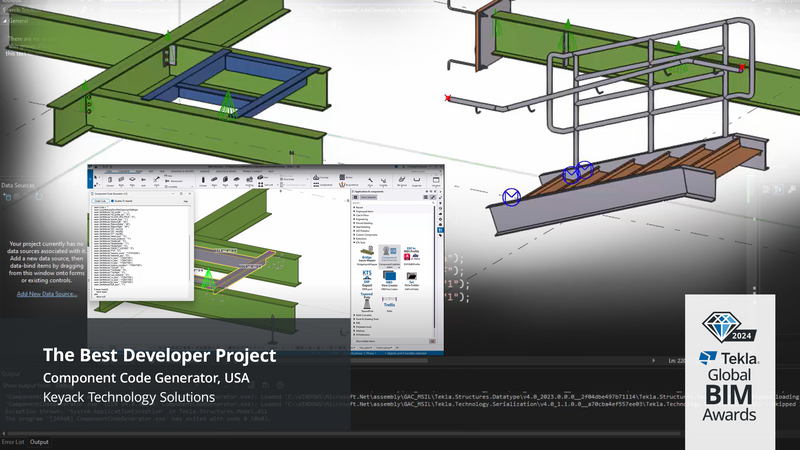Image resolution: width=800 pixels, height=450 pixels.
Task: Expand the Recent catalog group
Action: click(354, 207)
